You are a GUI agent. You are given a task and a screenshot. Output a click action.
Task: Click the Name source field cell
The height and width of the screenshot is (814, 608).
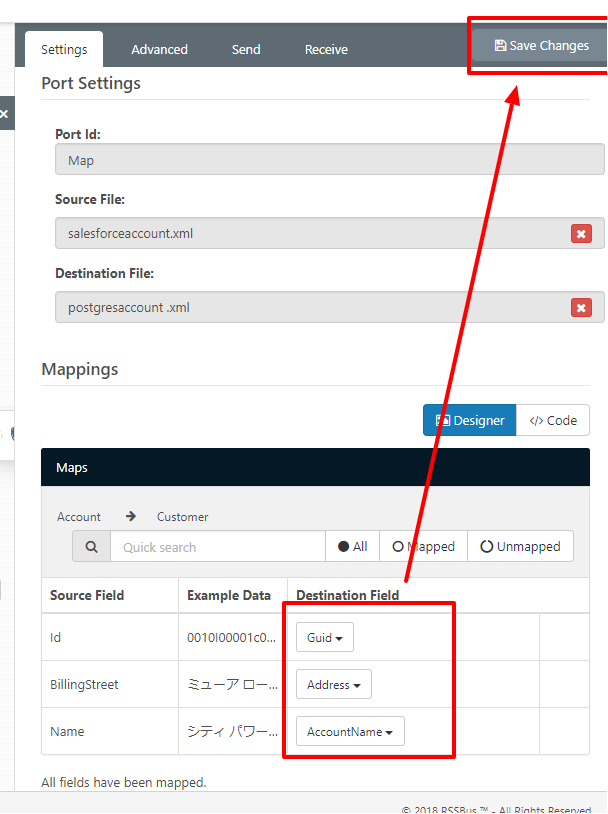point(110,731)
